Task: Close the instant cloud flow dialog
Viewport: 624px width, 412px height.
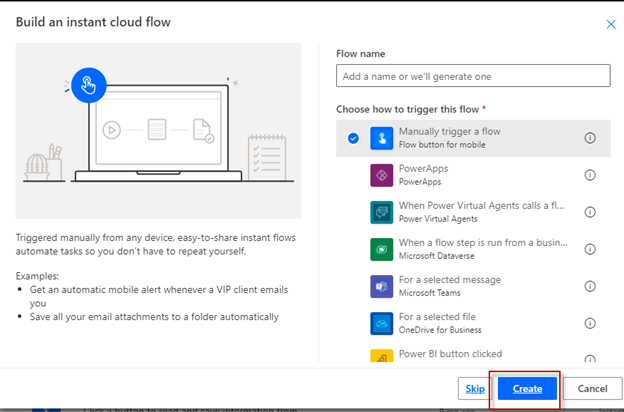Action: (x=611, y=24)
